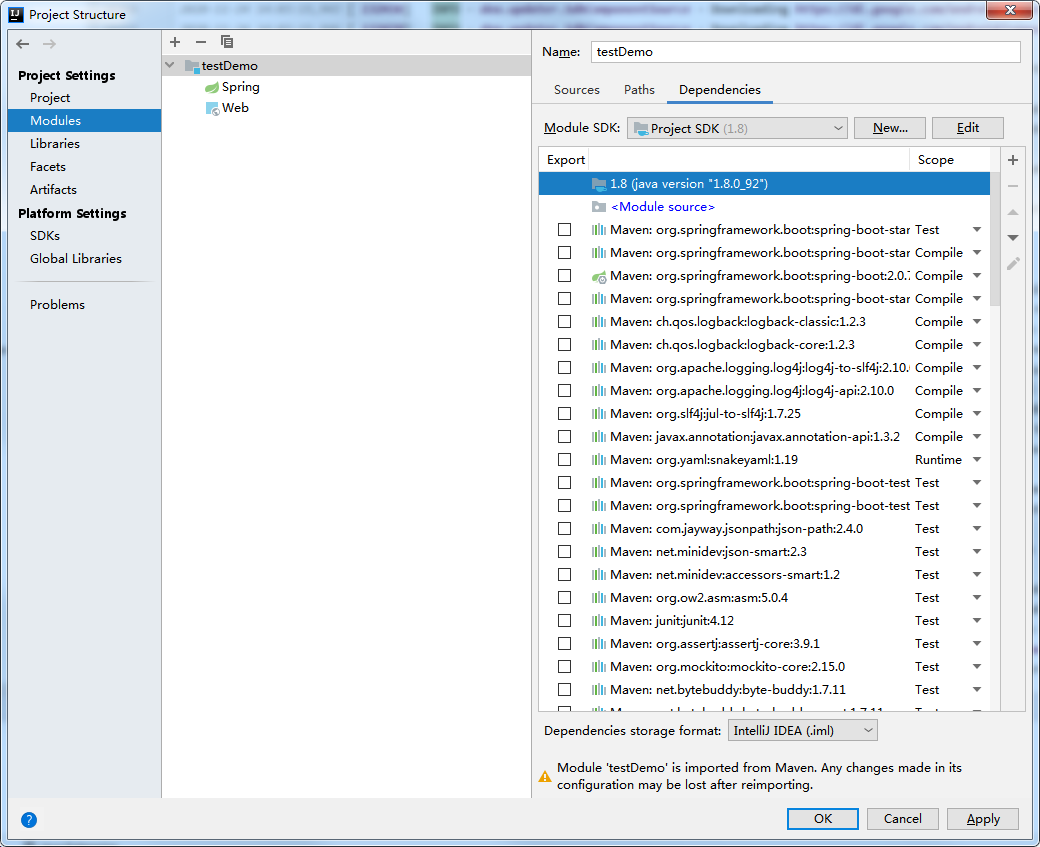
Task: Move the dependency up with the up arrow
Action: point(1013,212)
